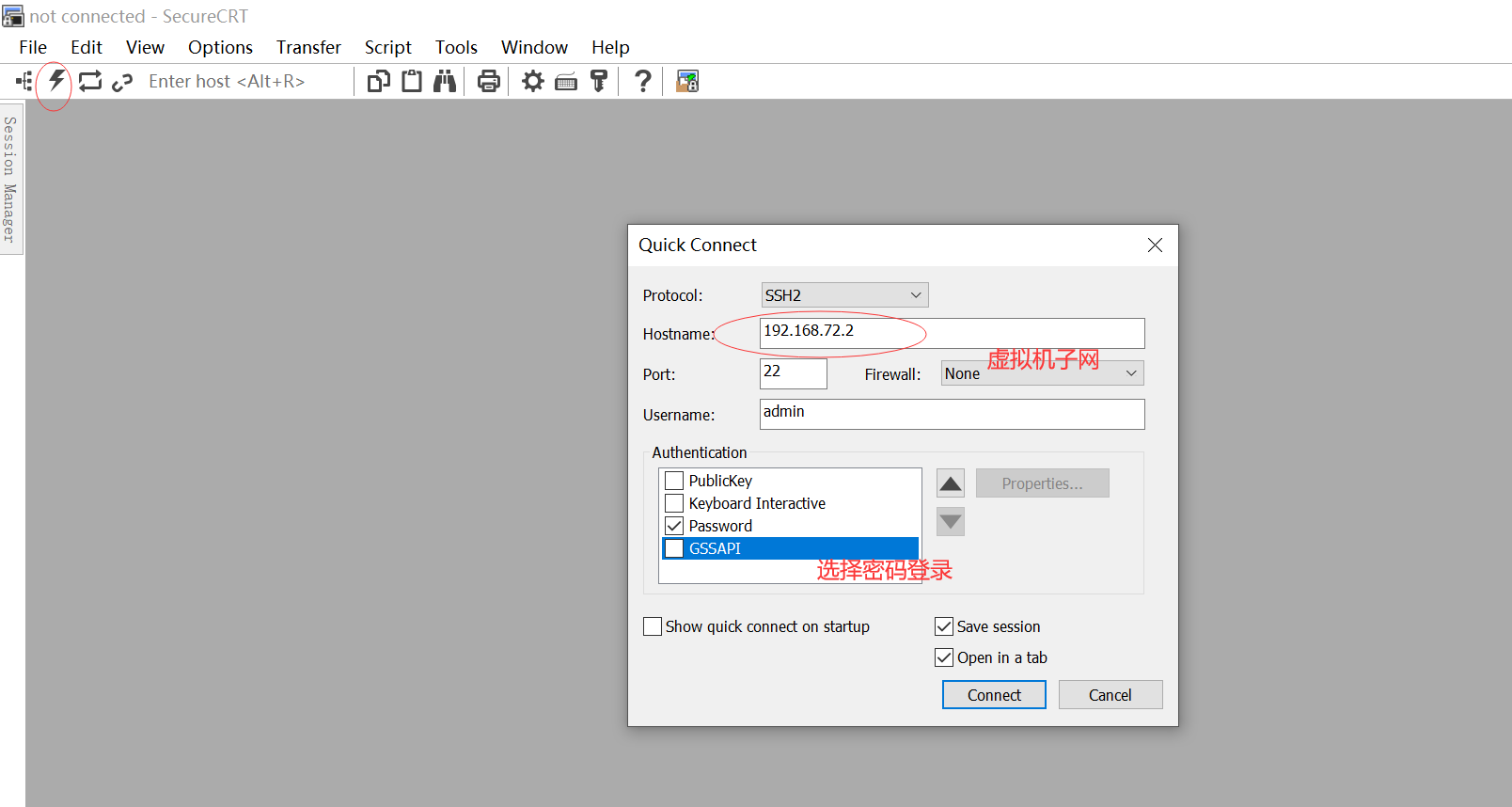Uncheck the Password authentication checkbox
The width and height of the screenshot is (1512, 807).
(674, 526)
